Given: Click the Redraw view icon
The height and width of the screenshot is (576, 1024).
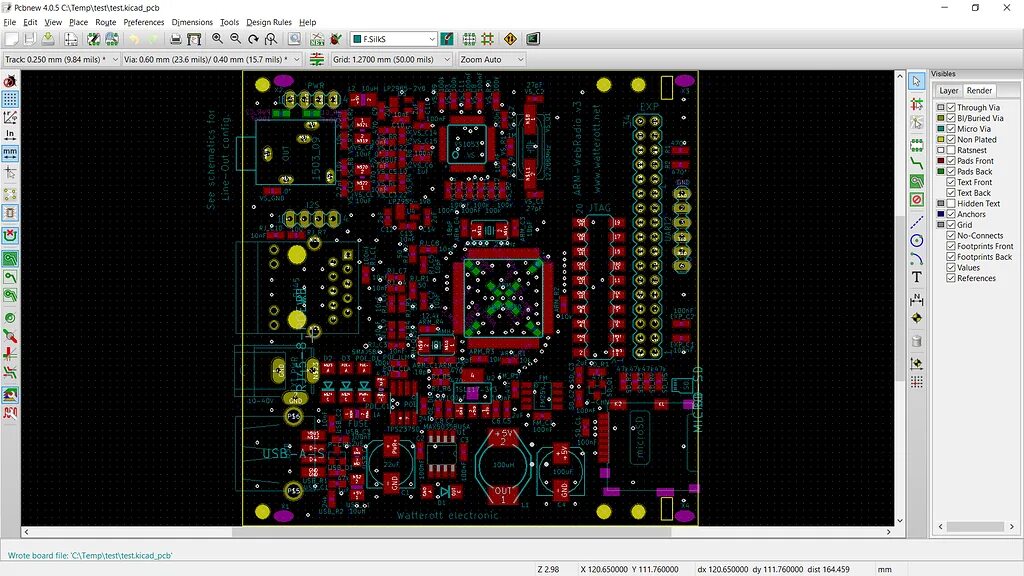Looking at the screenshot, I should pos(253,39).
